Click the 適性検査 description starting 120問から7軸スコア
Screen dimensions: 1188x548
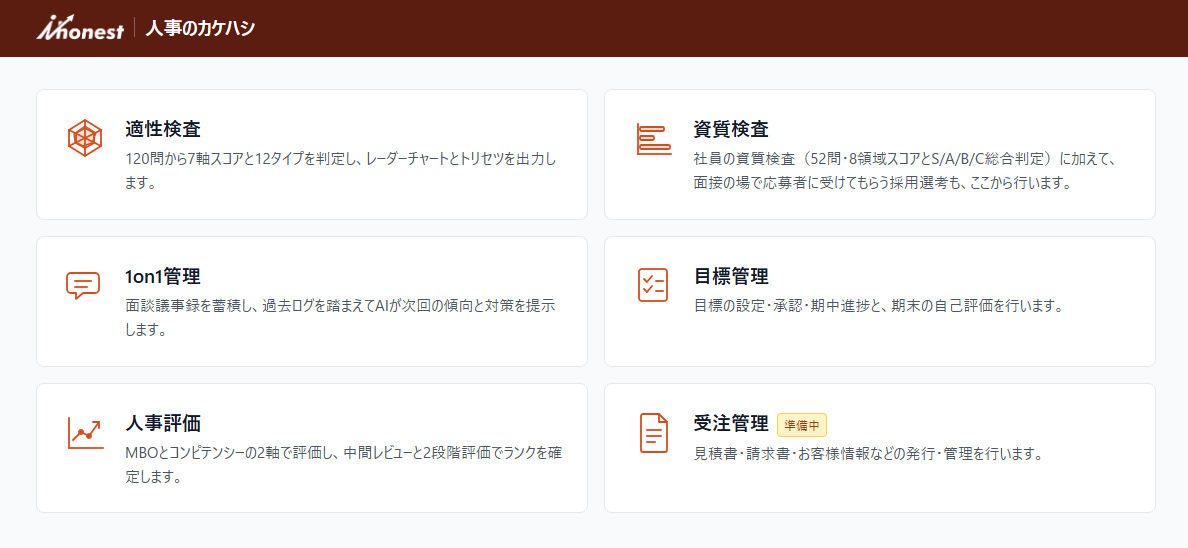pyautogui.click(x=341, y=171)
